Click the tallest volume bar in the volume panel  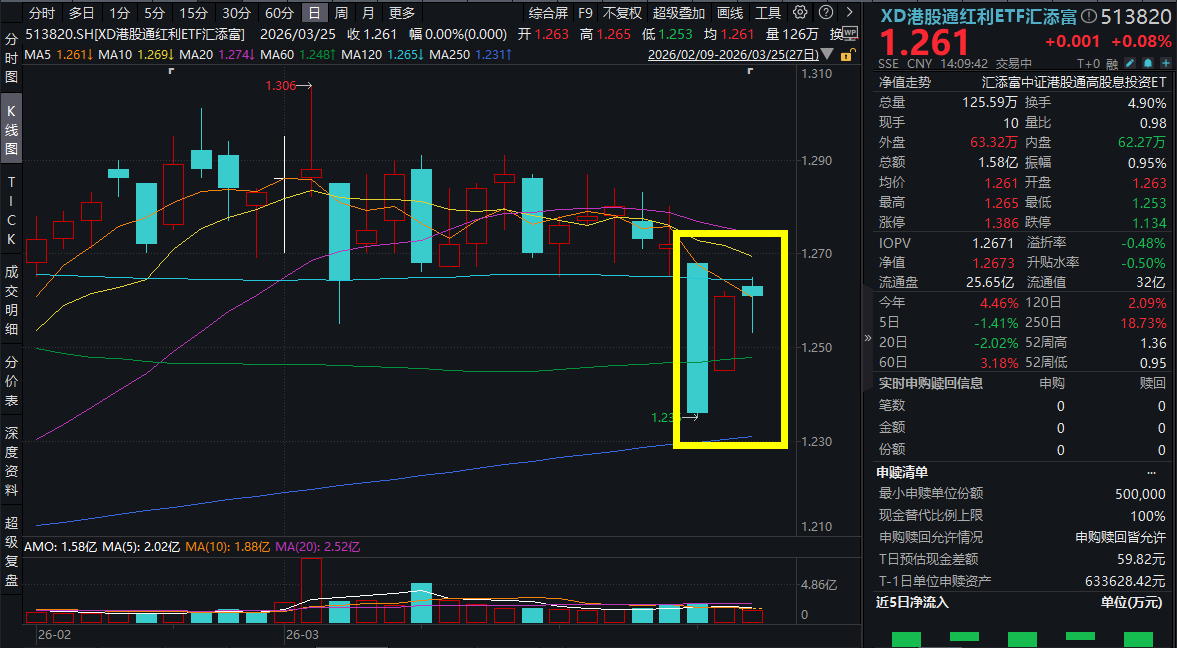tap(311, 590)
